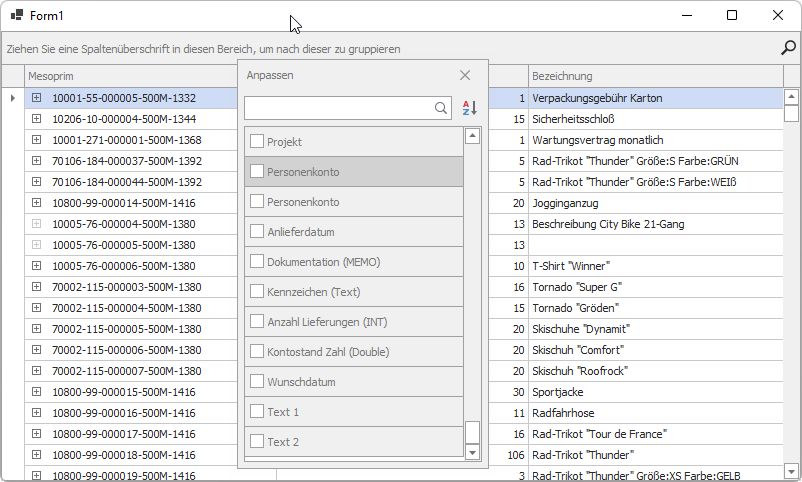Expand row 10800-99-000014-500M-1416
The image size is (802, 482).
tap(36, 202)
